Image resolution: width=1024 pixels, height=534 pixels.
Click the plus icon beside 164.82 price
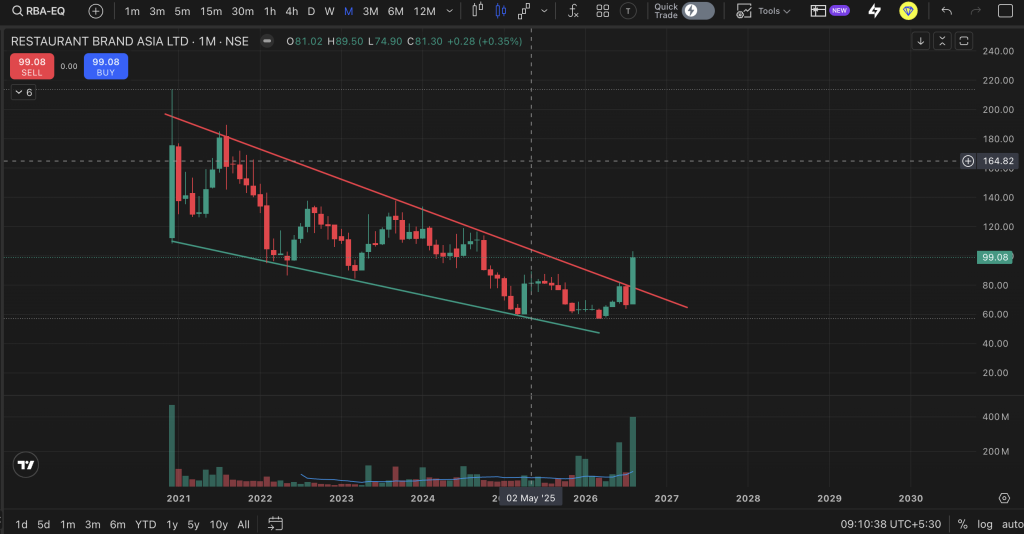point(968,161)
